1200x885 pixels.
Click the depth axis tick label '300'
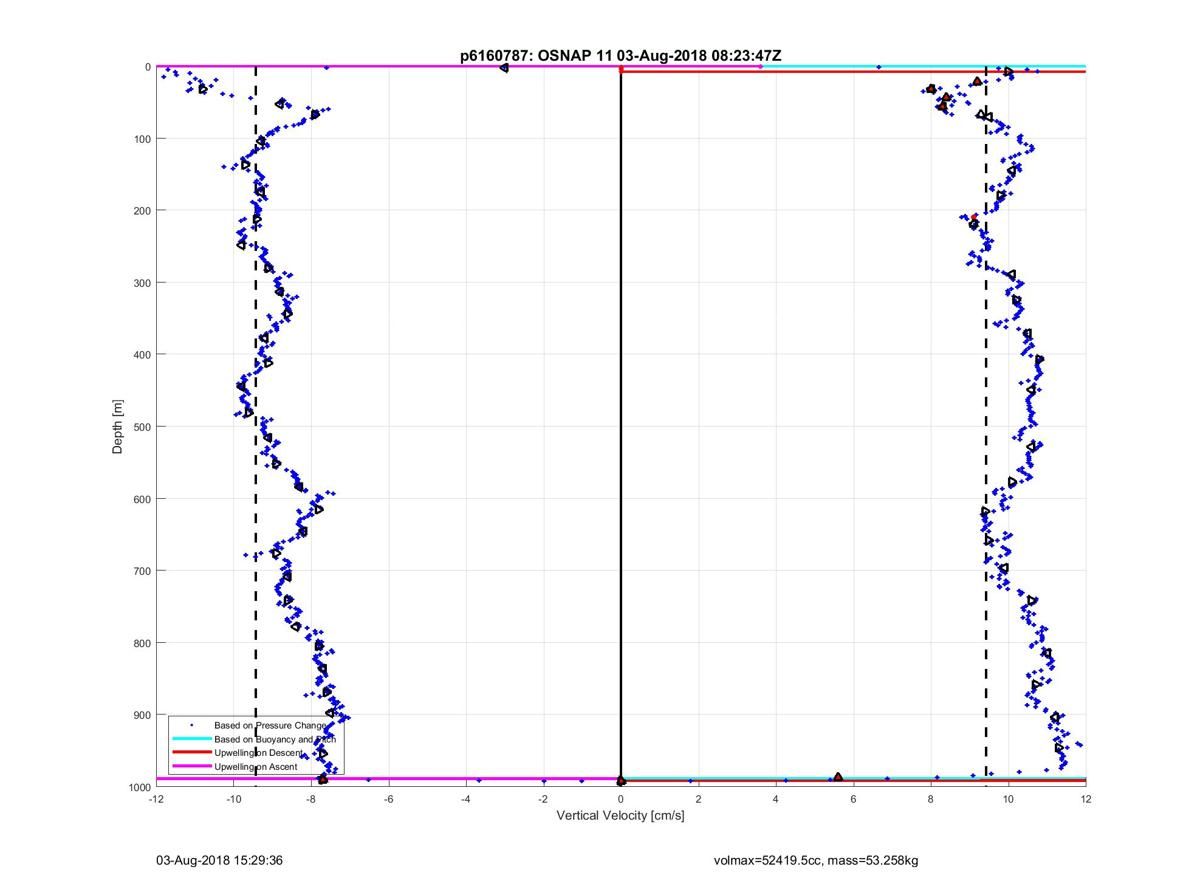click(141, 283)
